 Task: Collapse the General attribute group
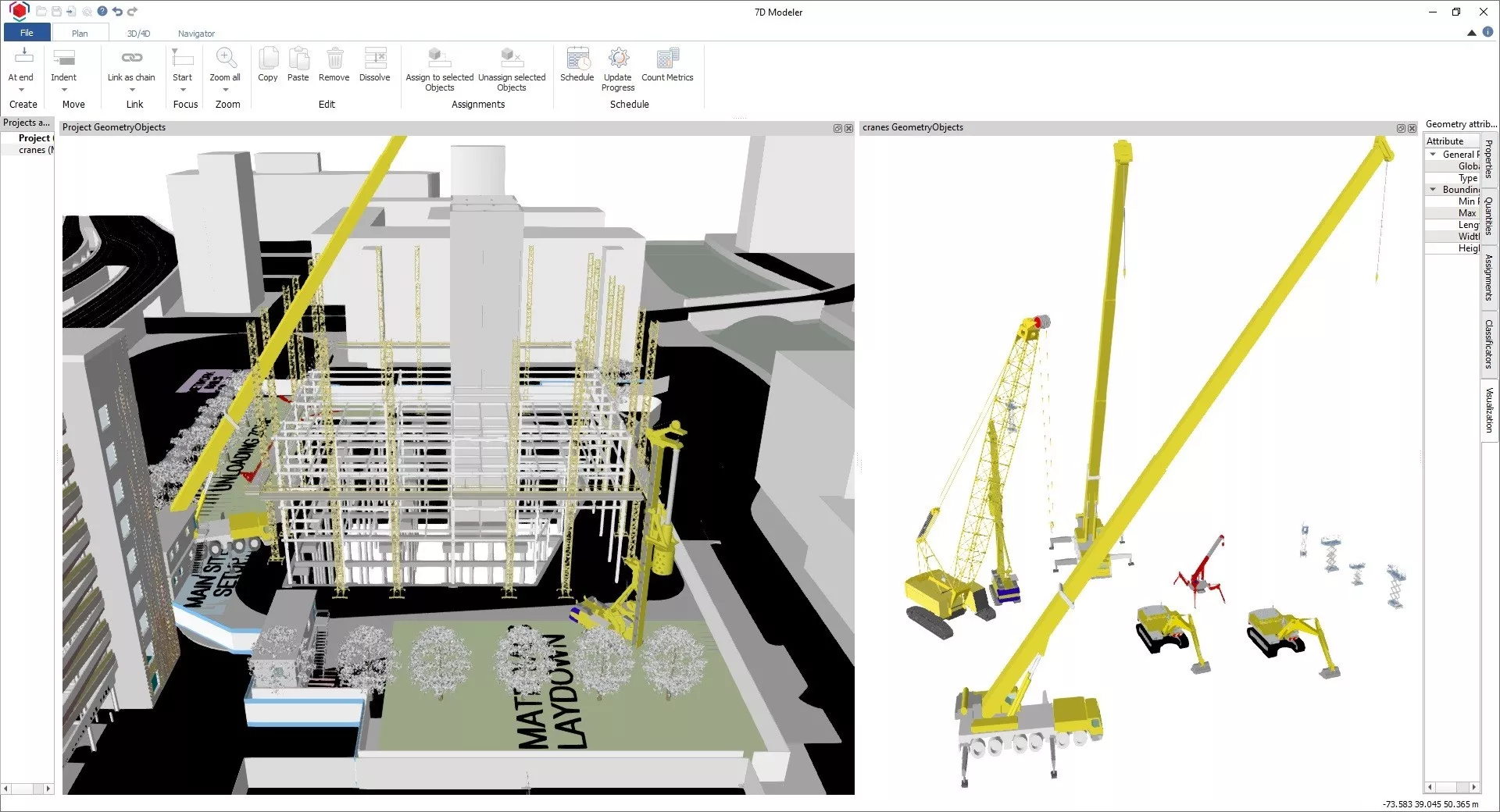tap(1433, 155)
